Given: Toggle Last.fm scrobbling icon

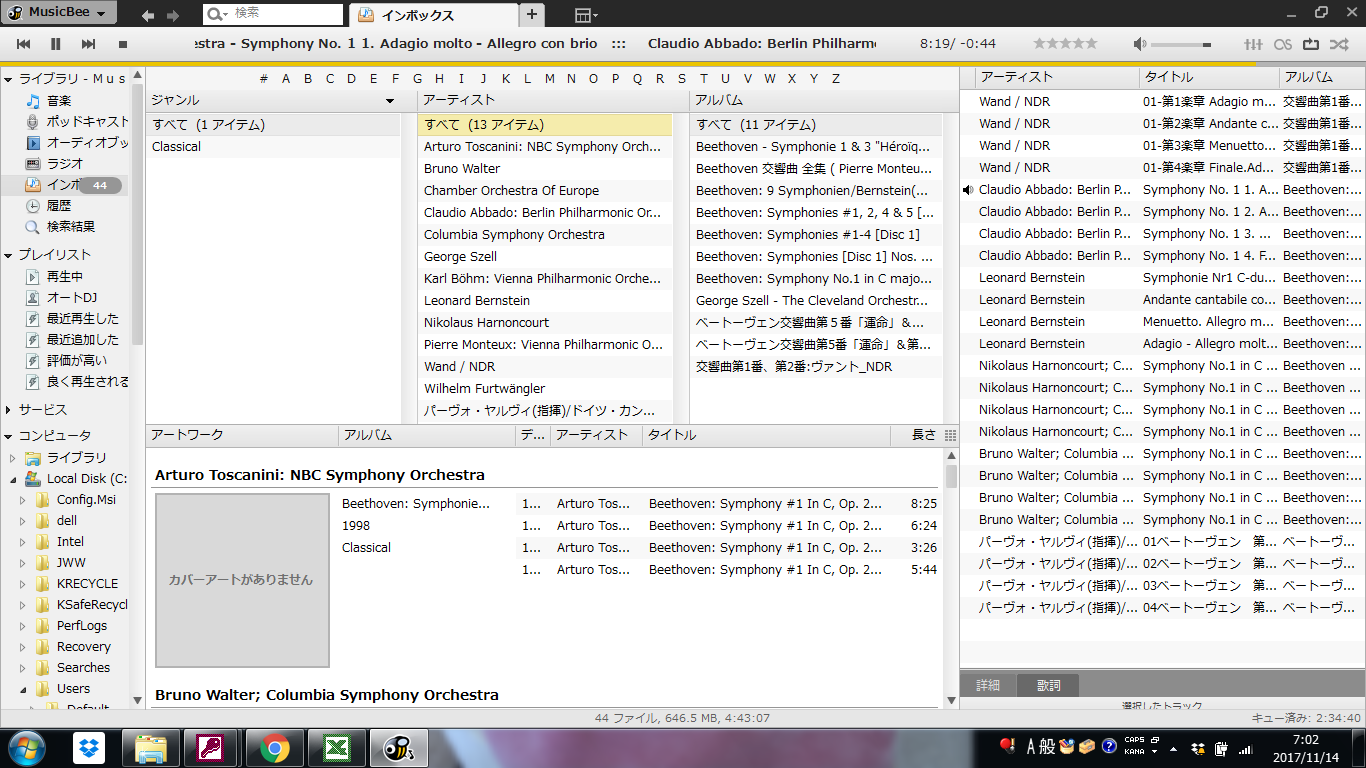Looking at the screenshot, I should [x=1283, y=44].
